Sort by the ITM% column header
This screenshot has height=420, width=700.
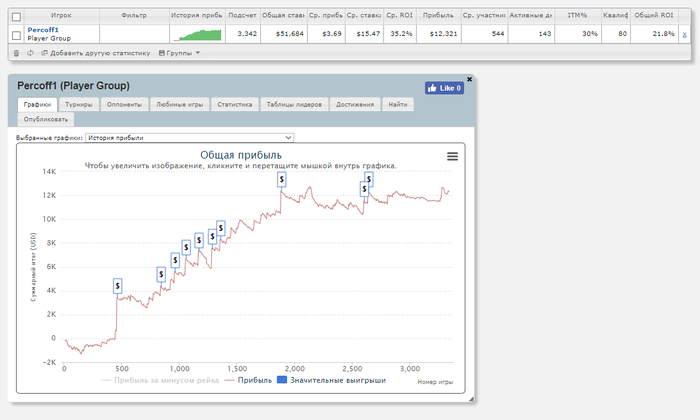point(577,16)
